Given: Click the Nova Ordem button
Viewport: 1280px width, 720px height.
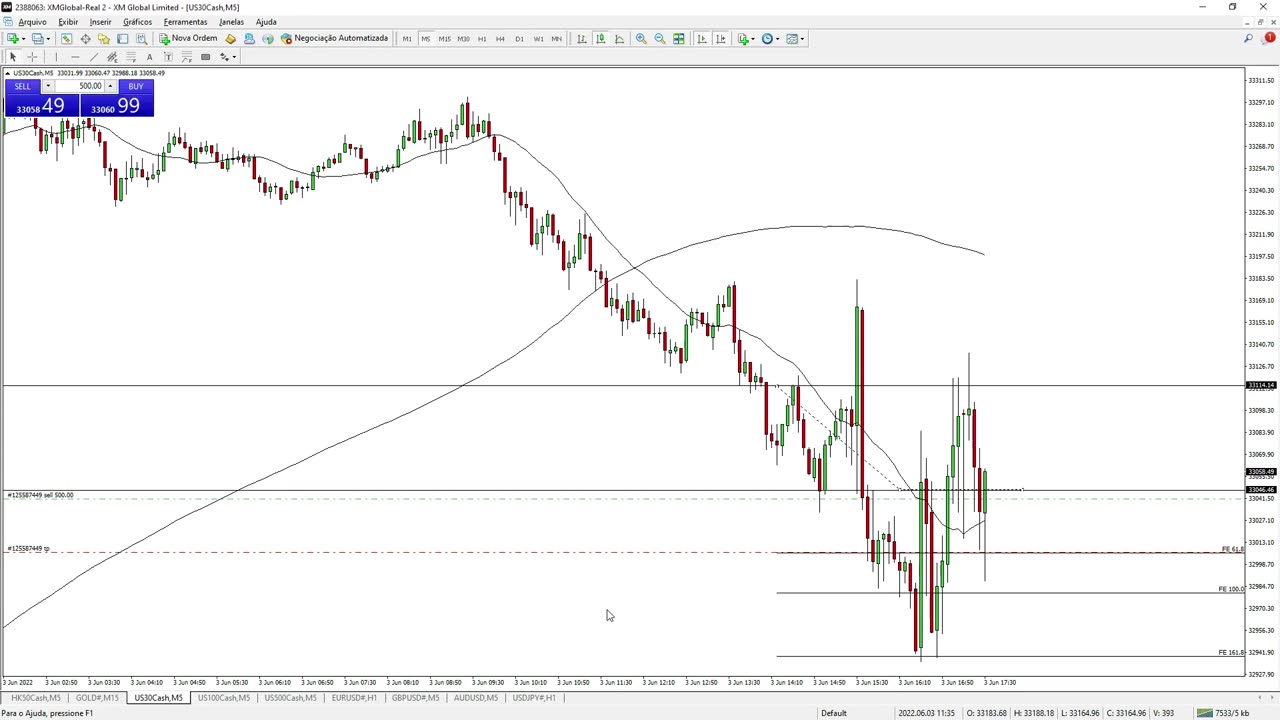Looking at the screenshot, I should coord(188,39).
